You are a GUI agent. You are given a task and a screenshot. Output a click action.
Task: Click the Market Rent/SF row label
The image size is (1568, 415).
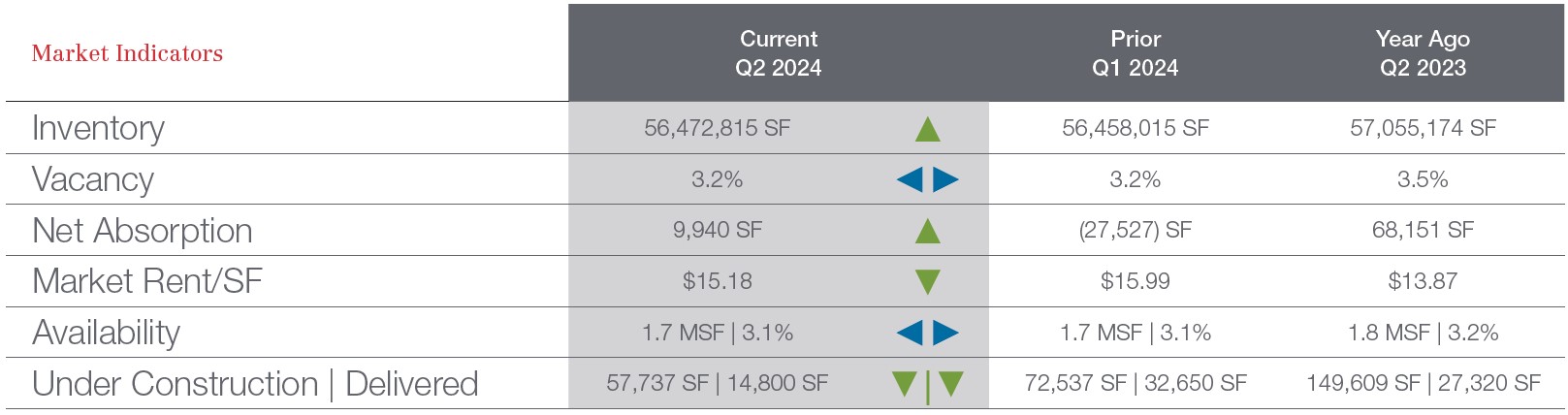point(147,281)
